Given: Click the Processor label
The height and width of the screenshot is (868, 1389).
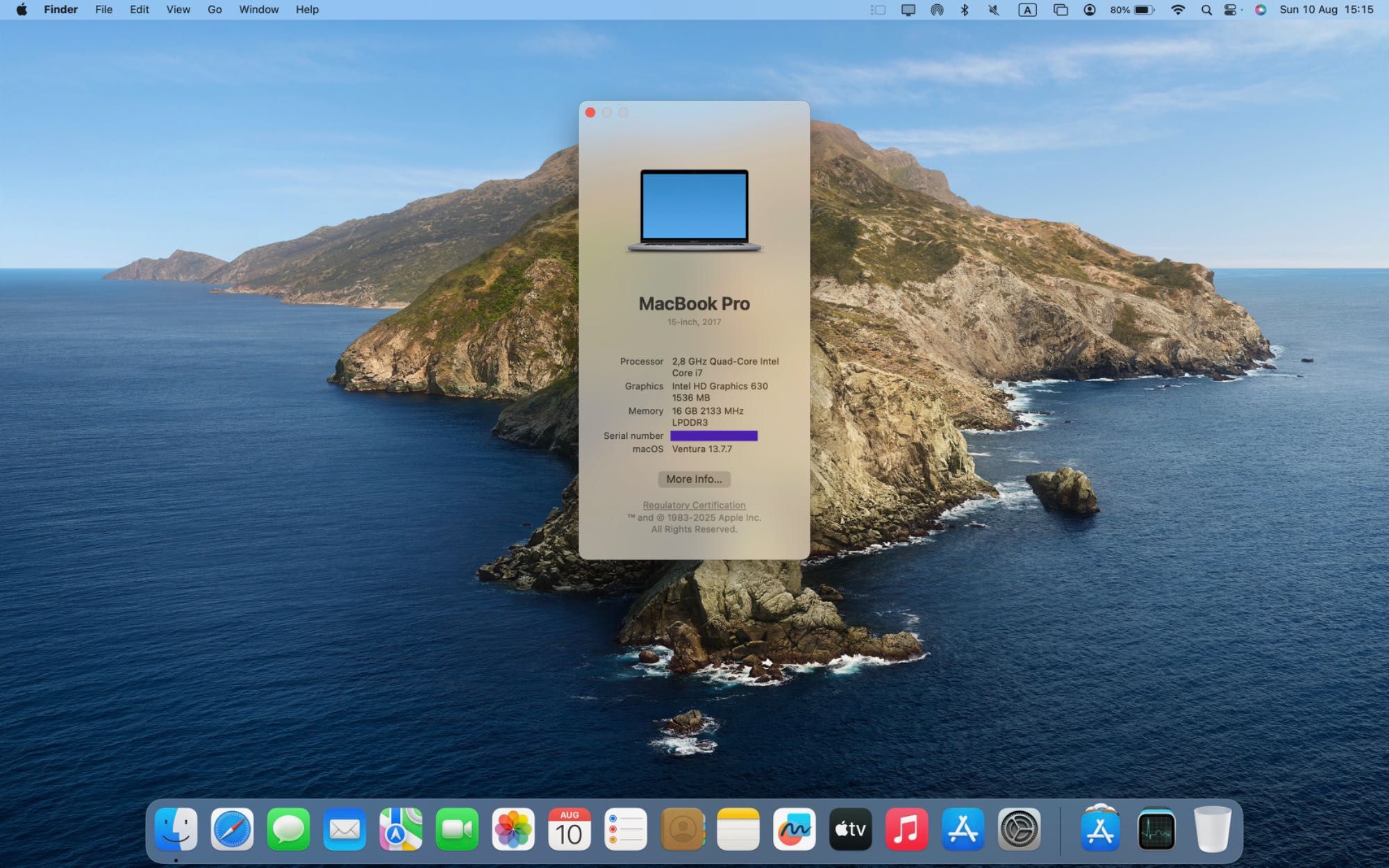Looking at the screenshot, I should tap(642, 362).
